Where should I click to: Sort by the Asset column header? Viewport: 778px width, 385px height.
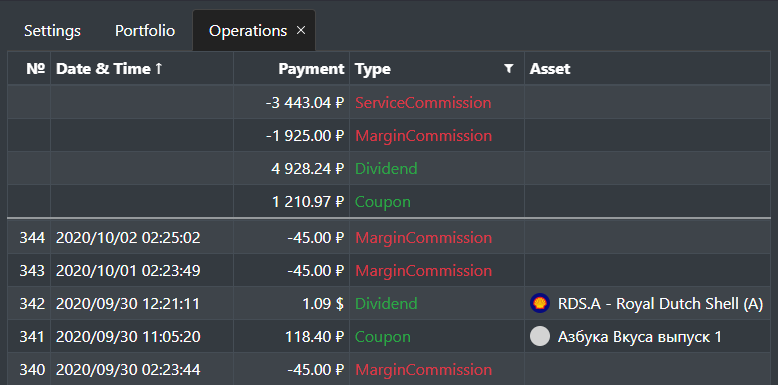pos(550,68)
